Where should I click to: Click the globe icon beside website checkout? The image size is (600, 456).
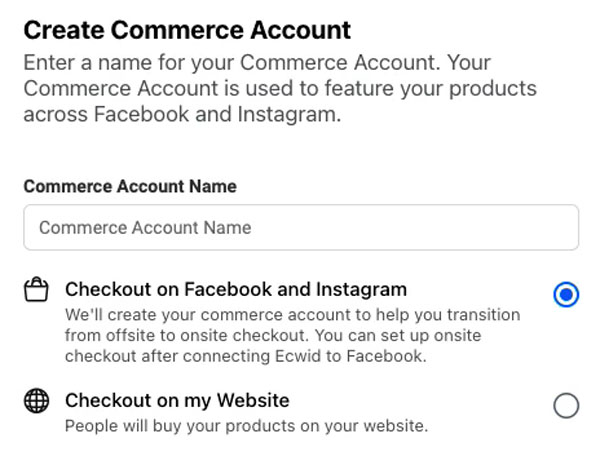(36, 401)
